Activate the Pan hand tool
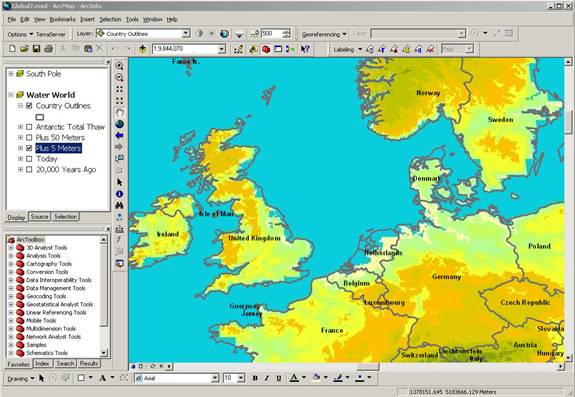This screenshot has width=575, height=397. 119,112
